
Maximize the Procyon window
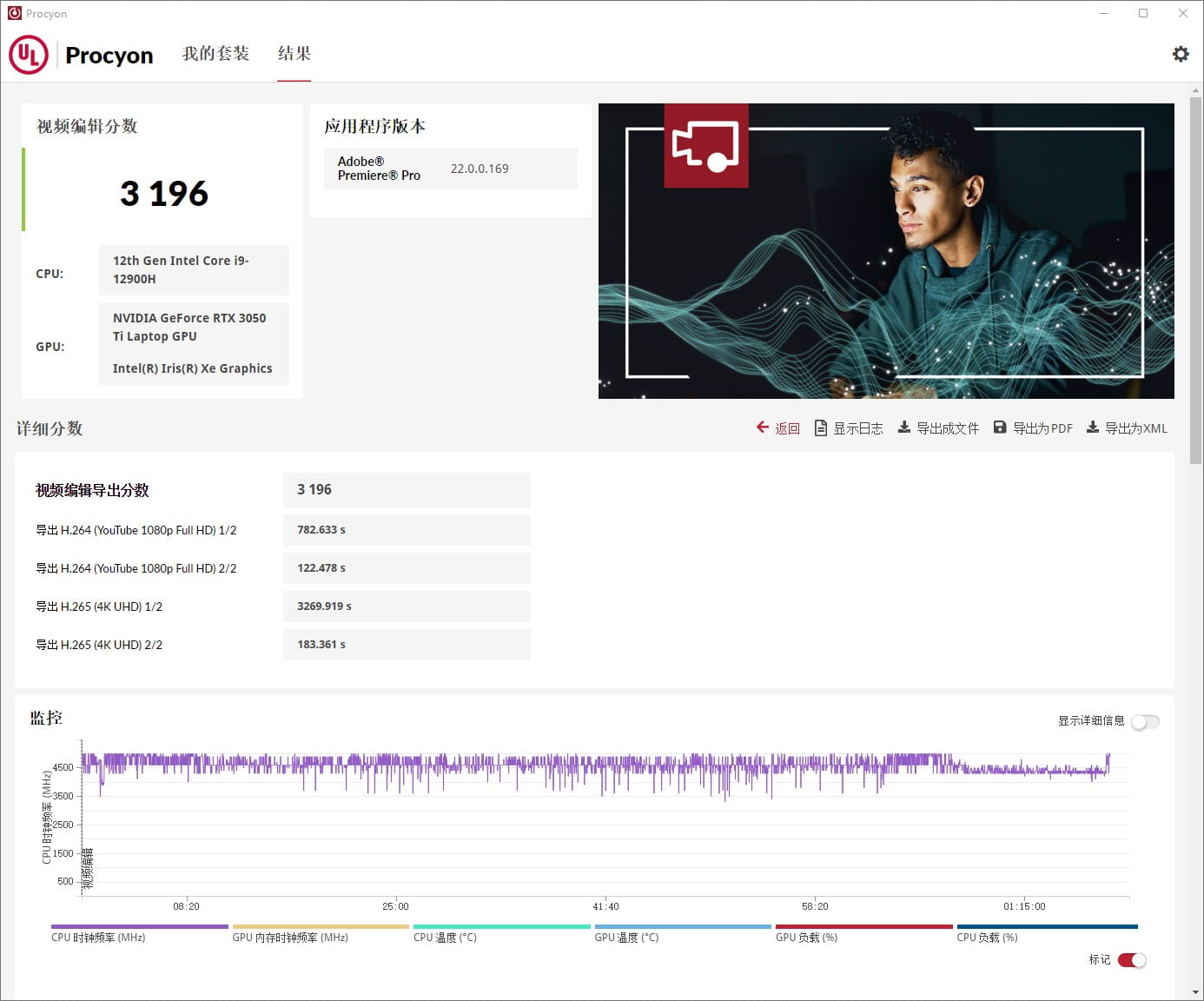click(1143, 13)
